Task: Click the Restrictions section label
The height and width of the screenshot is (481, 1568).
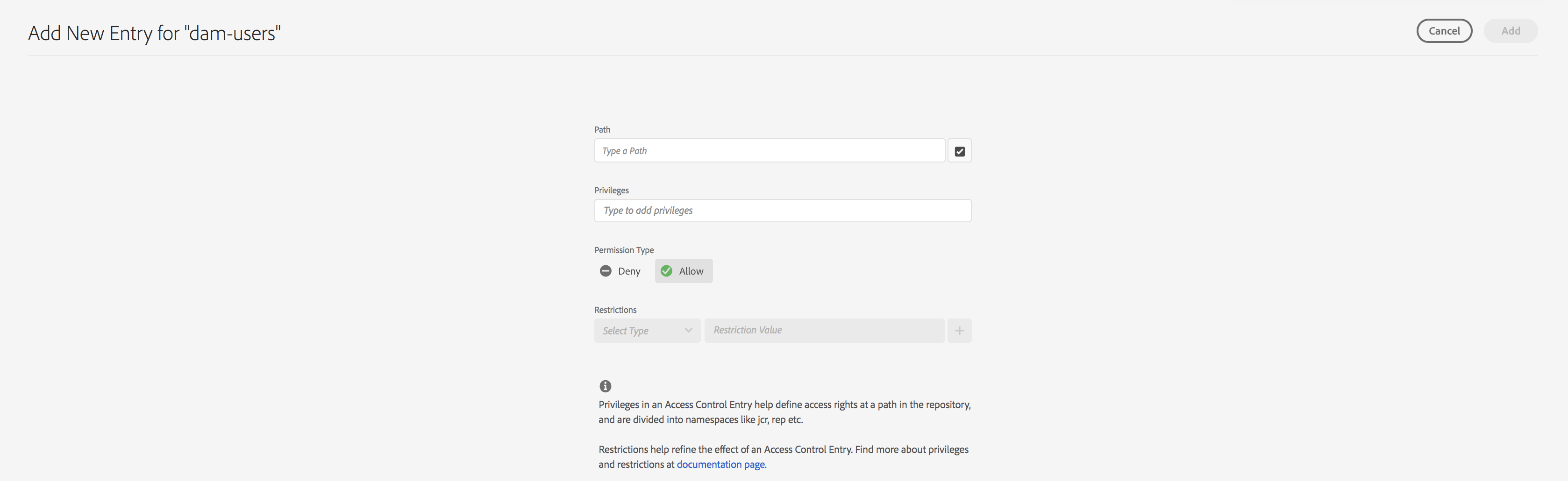Action: 615,310
